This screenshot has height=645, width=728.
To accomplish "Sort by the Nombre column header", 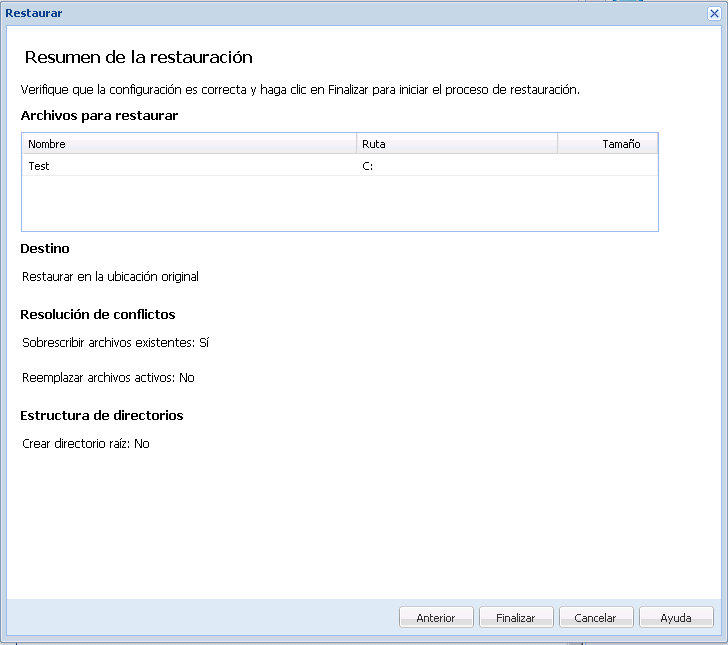I will point(189,144).
